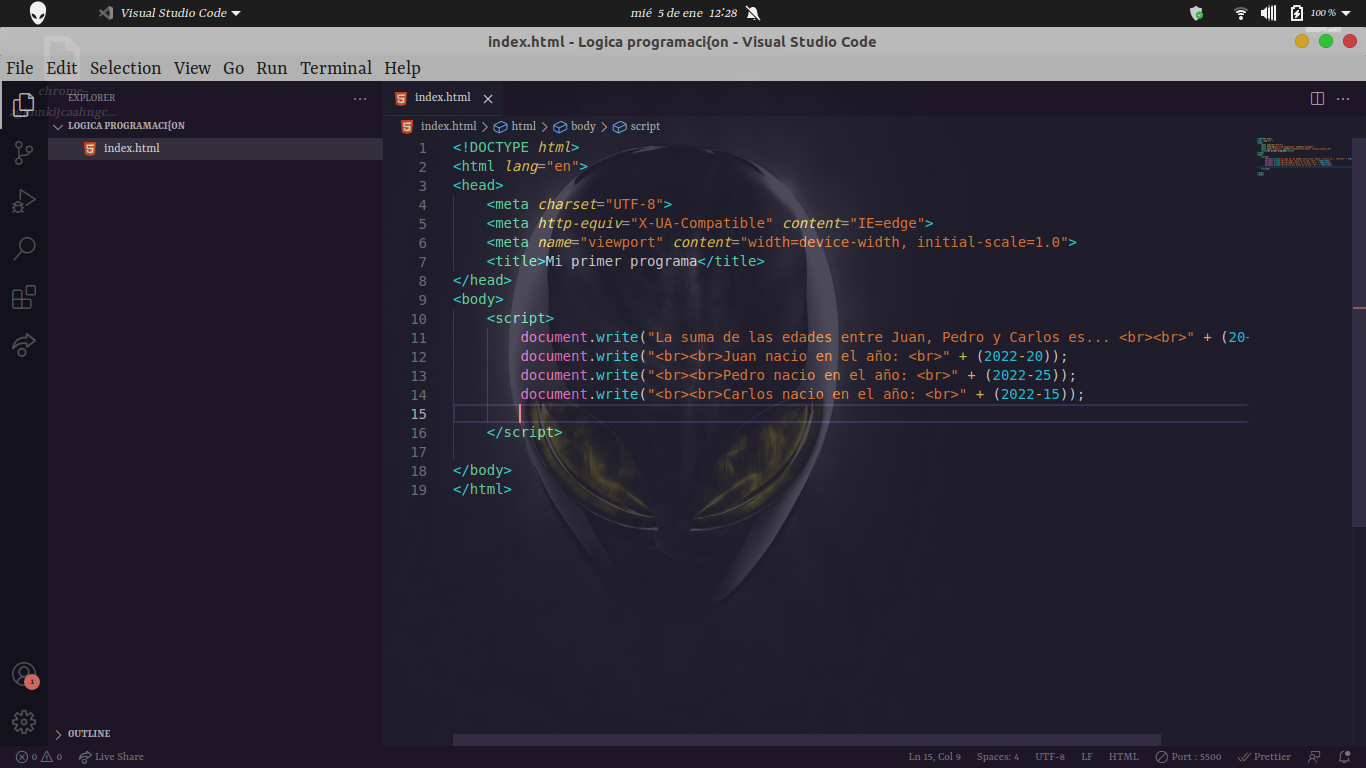1366x768 pixels.
Task: Open the Go menu
Action: 233,68
